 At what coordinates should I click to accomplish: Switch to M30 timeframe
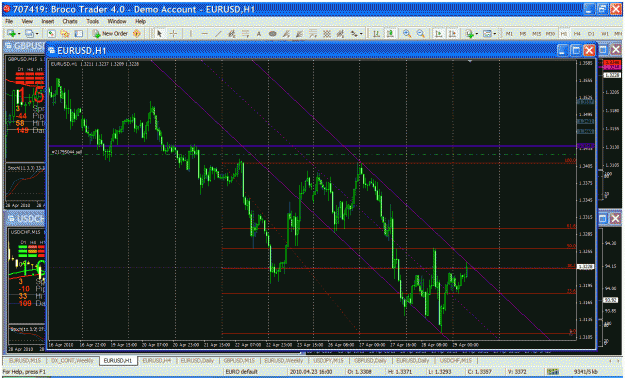coord(550,34)
